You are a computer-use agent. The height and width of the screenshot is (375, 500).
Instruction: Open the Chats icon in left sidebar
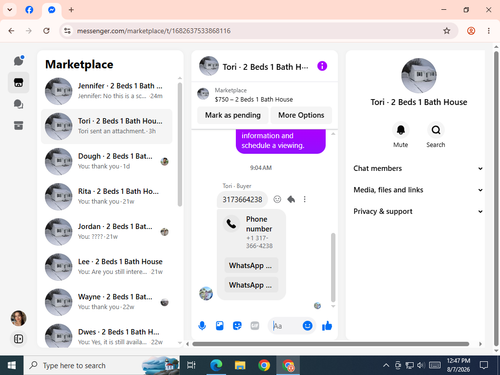tap(19, 61)
